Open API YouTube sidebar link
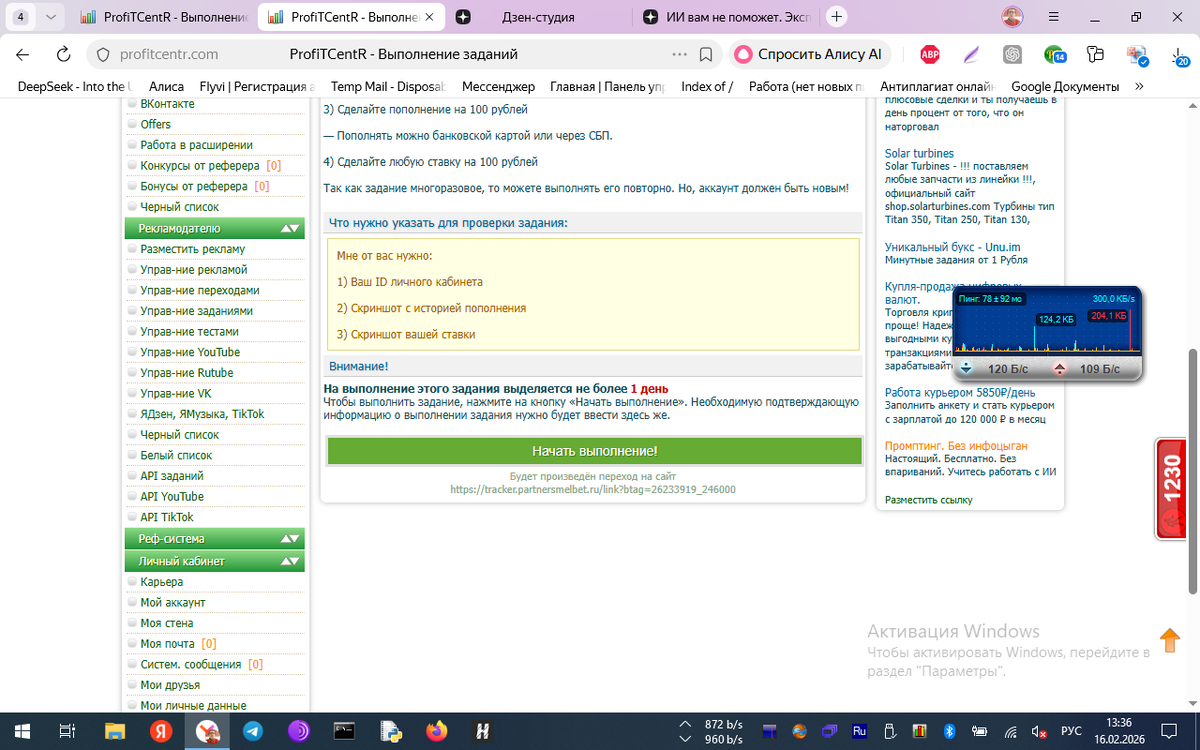The height and width of the screenshot is (750, 1200). coord(172,497)
